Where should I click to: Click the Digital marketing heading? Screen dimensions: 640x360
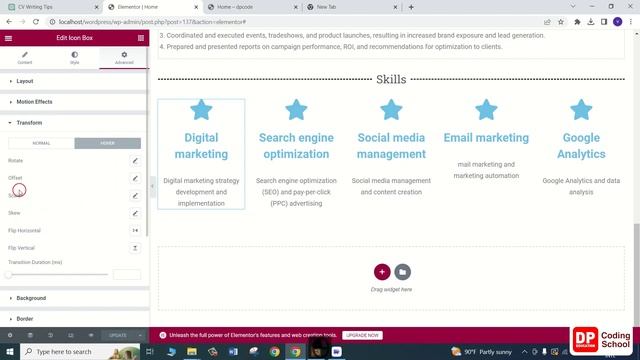pyautogui.click(x=201, y=146)
